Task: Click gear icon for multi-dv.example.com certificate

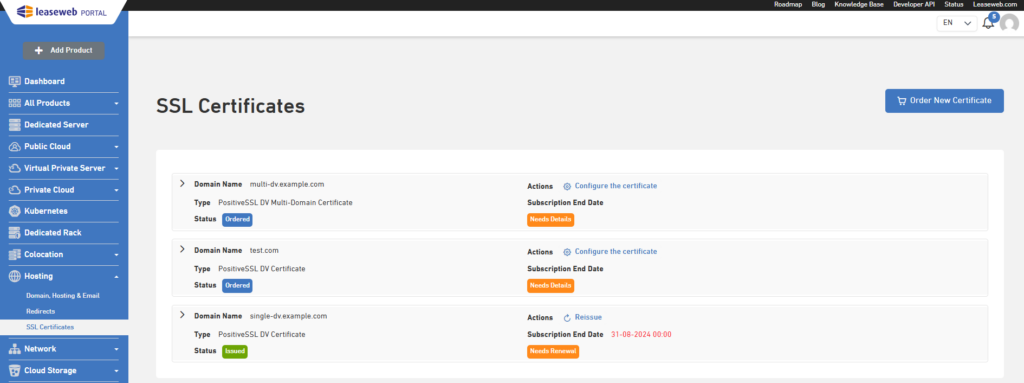Action: pos(567,186)
